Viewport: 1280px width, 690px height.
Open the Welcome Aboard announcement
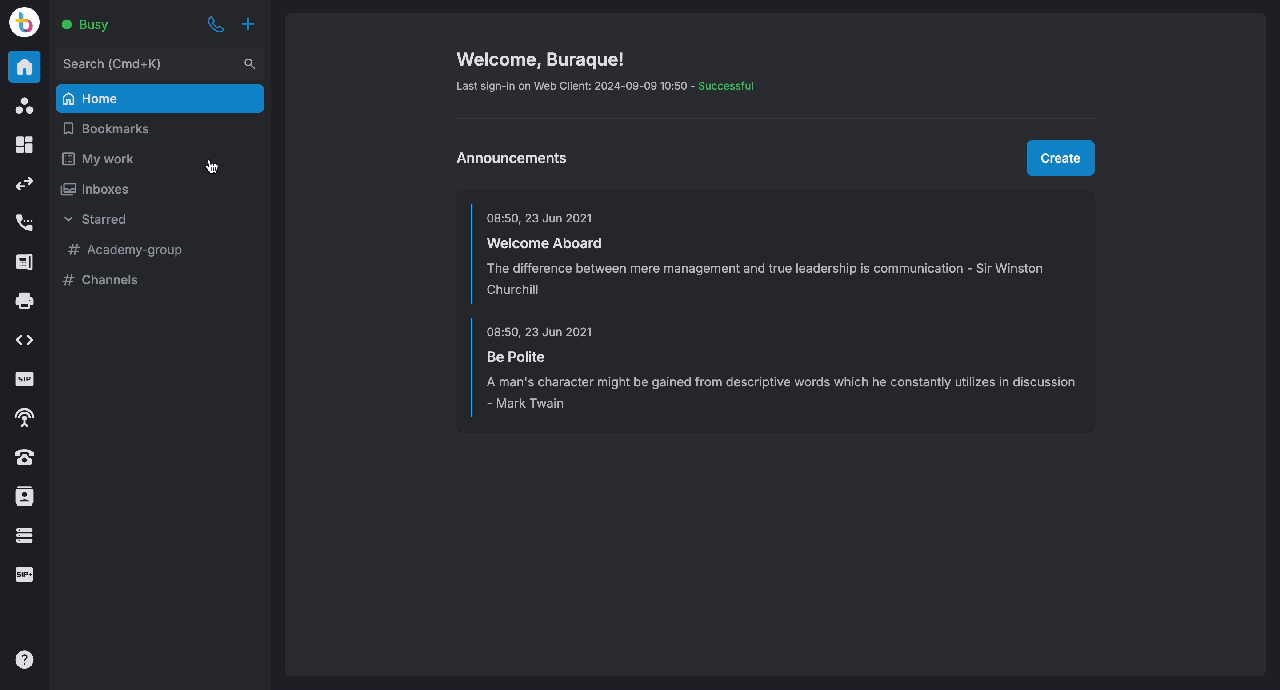544,243
